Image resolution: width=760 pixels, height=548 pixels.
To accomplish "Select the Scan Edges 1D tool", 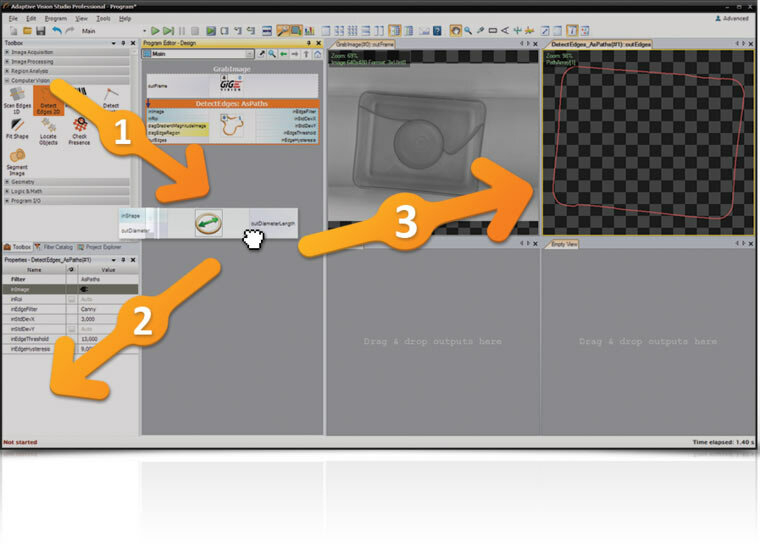I will click(x=17, y=101).
